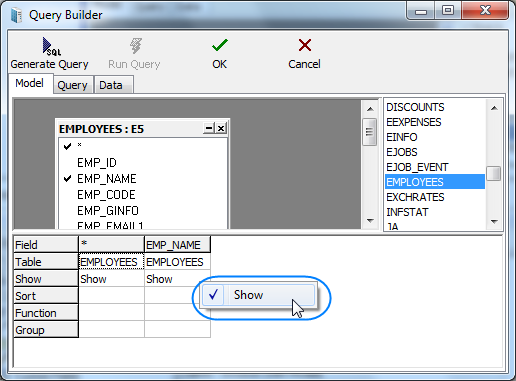This screenshot has width=516, height=381.
Task: Click Table cell under EMP_NAME column
Action: [x=177, y=262]
